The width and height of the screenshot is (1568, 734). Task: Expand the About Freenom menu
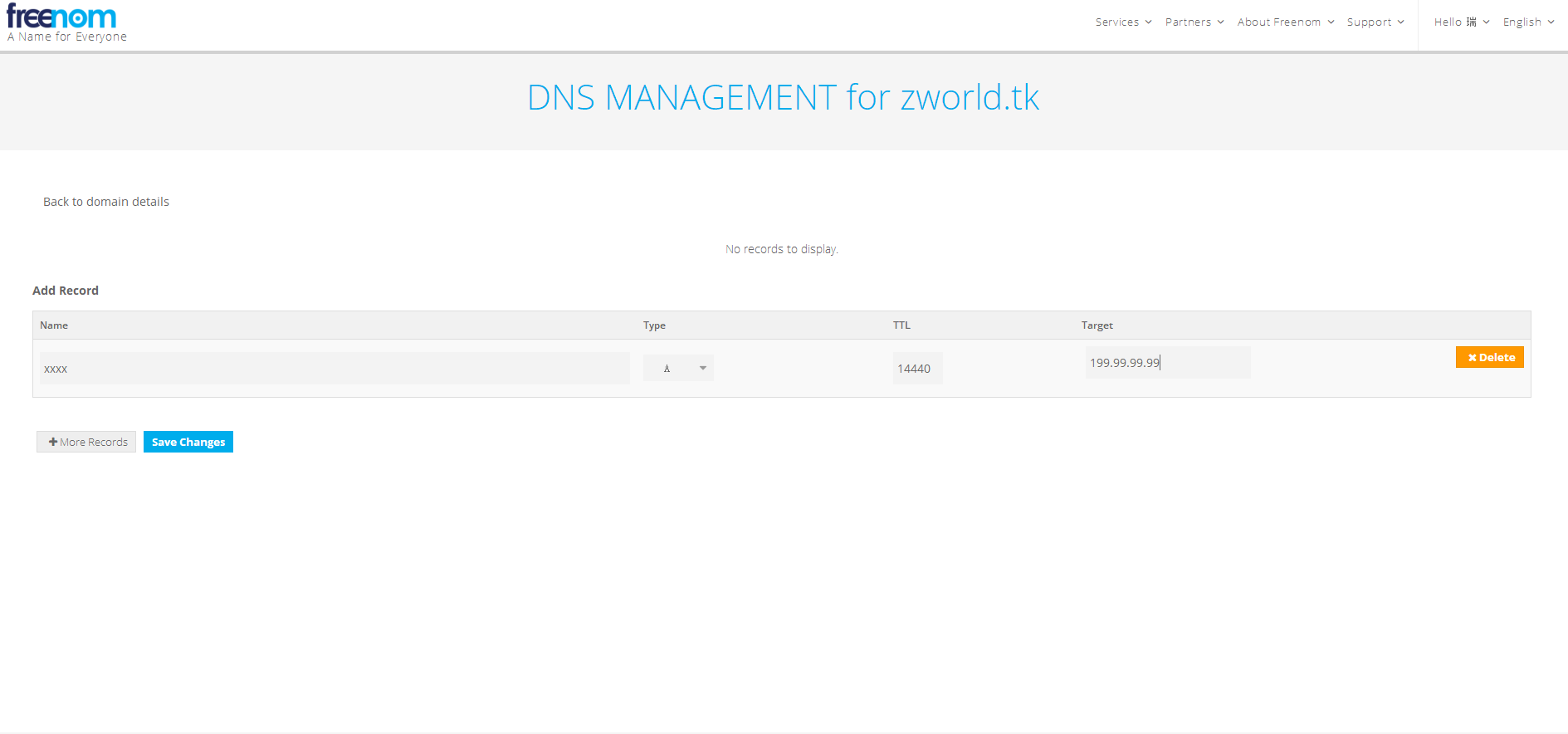pos(1285,22)
